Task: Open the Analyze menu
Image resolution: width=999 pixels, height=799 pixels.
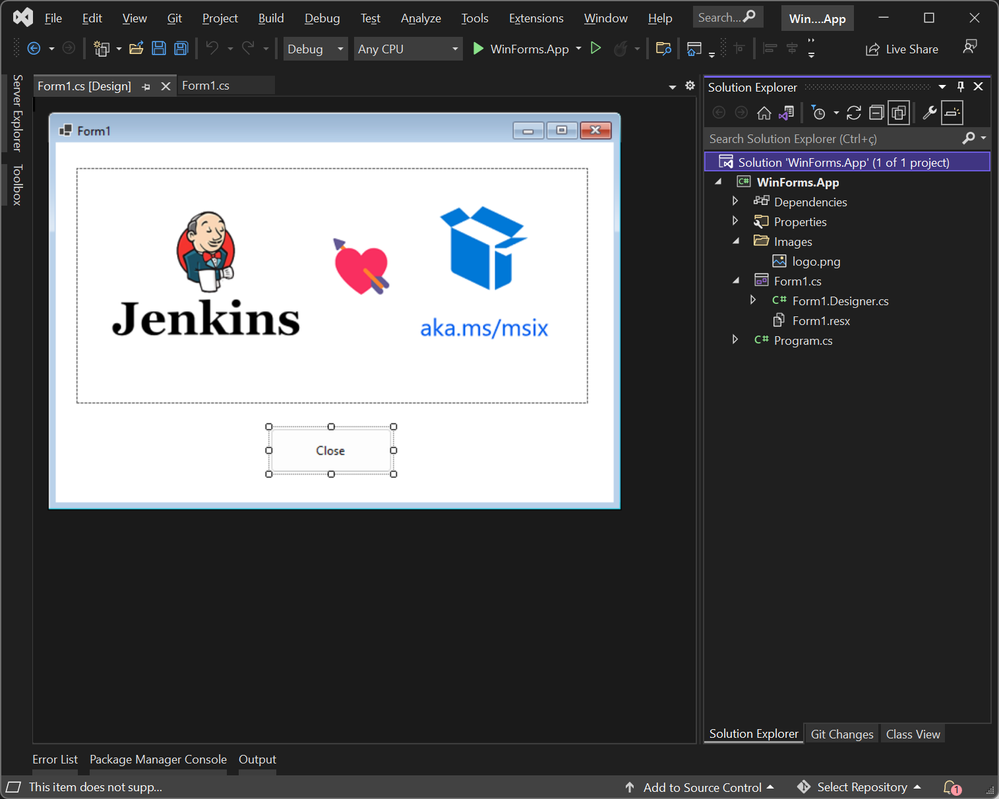Action: tap(420, 18)
